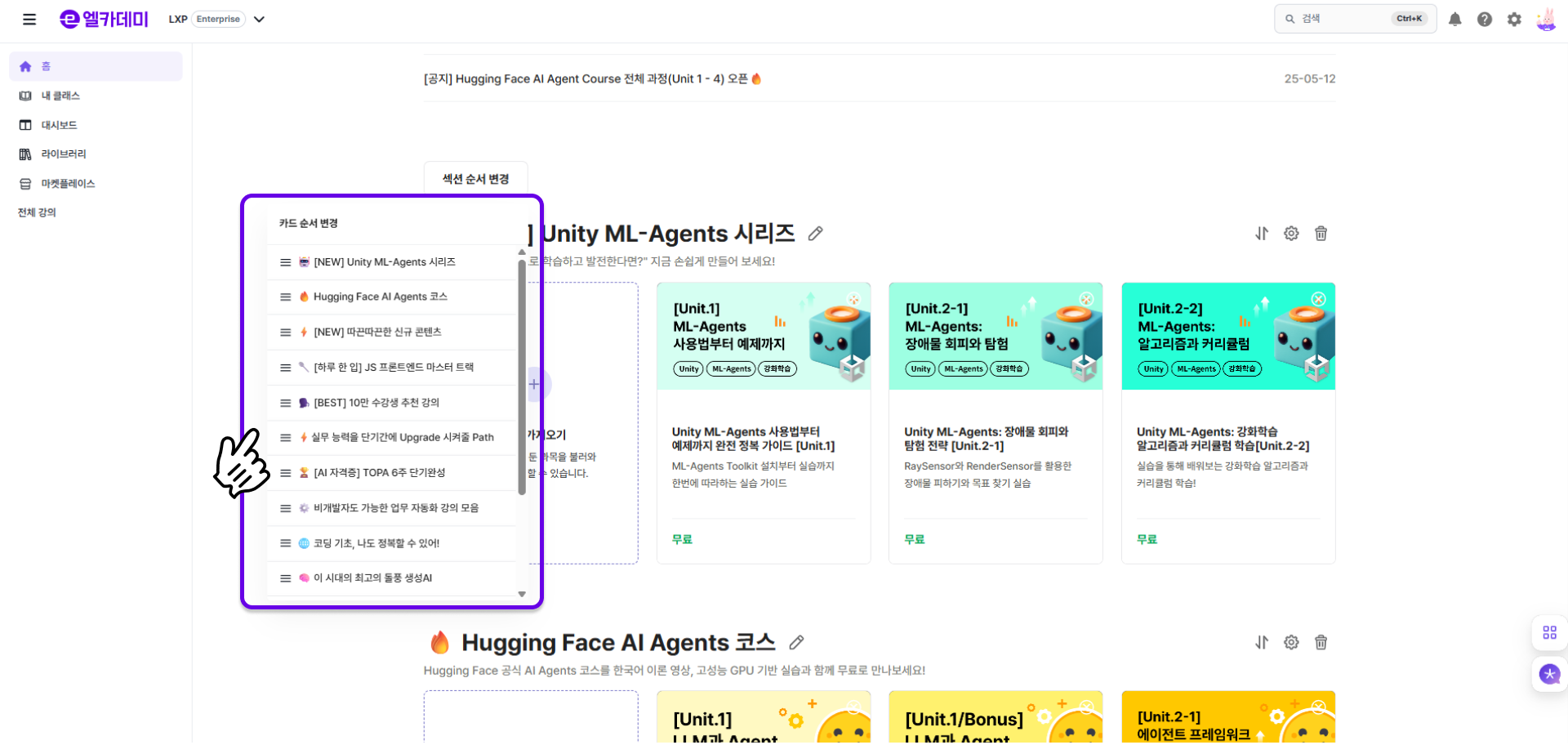Open the grid apps floating button
Image resolution: width=1568 pixels, height=745 pixels.
pos(1549,632)
